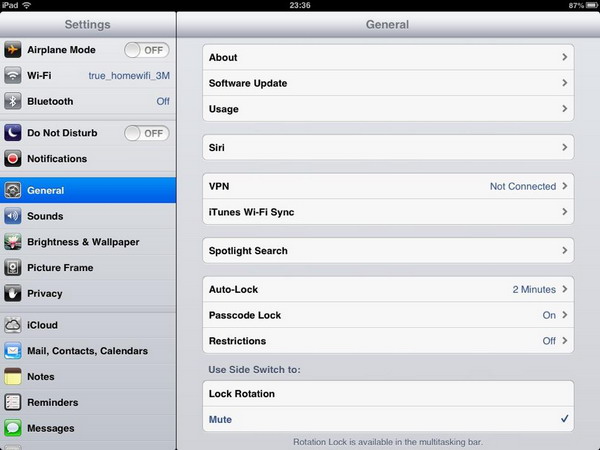Open the Spotlight Search chevron
The image size is (600, 450).
[564, 250]
